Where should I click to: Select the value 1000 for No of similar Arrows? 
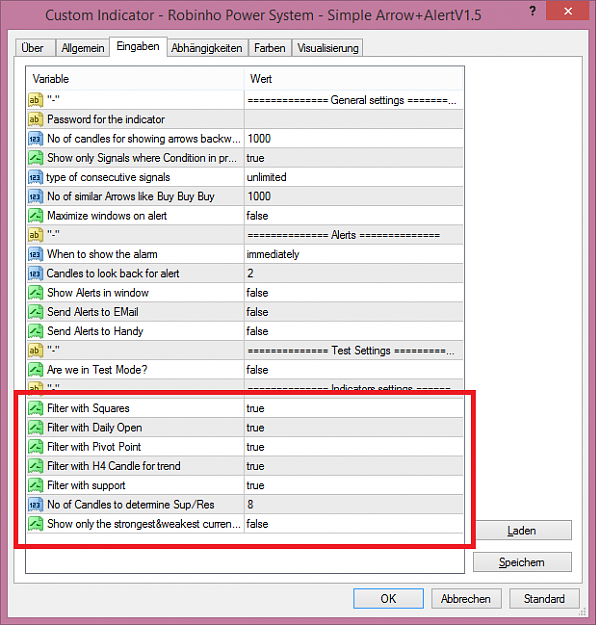tap(354, 196)
